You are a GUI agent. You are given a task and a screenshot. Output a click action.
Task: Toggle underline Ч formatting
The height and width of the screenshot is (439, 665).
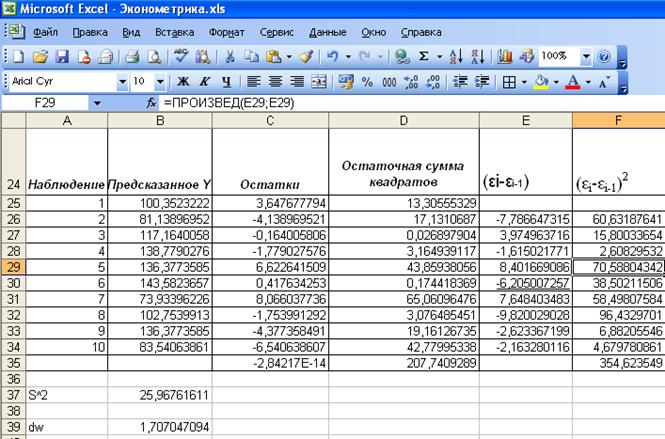pyautogui.click(x=226, y=81)
